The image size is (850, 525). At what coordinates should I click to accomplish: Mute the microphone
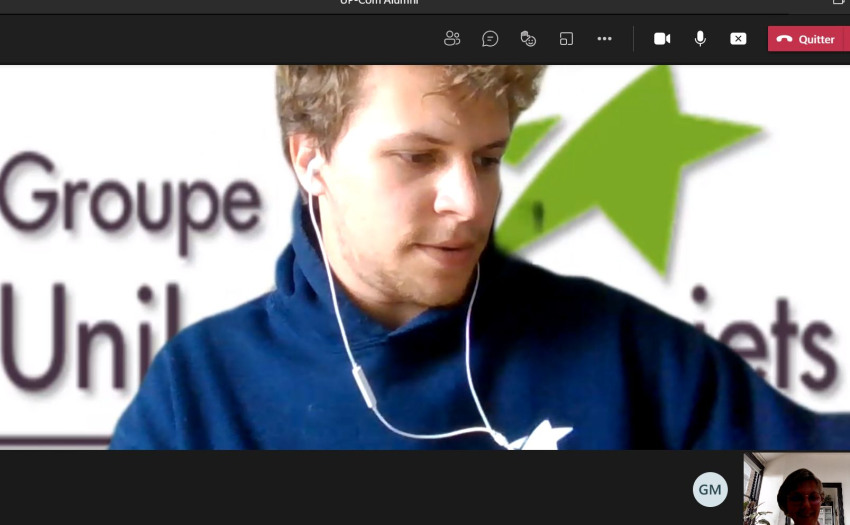(x=700, y=39)
